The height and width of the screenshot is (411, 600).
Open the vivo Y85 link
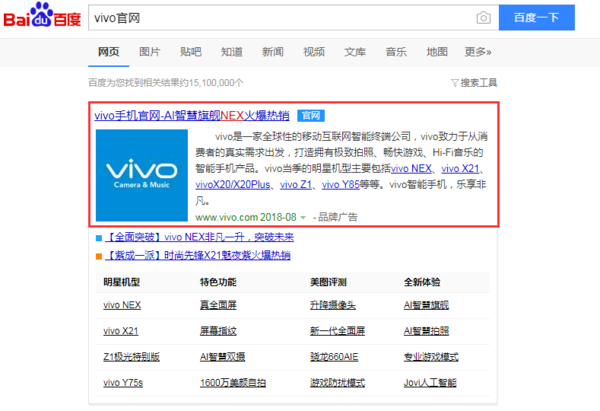click(341, 184)
